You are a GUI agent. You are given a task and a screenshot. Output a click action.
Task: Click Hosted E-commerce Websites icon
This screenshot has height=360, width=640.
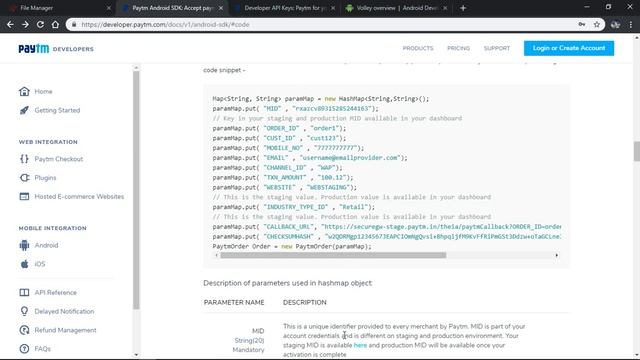click(x=24, y=196)
